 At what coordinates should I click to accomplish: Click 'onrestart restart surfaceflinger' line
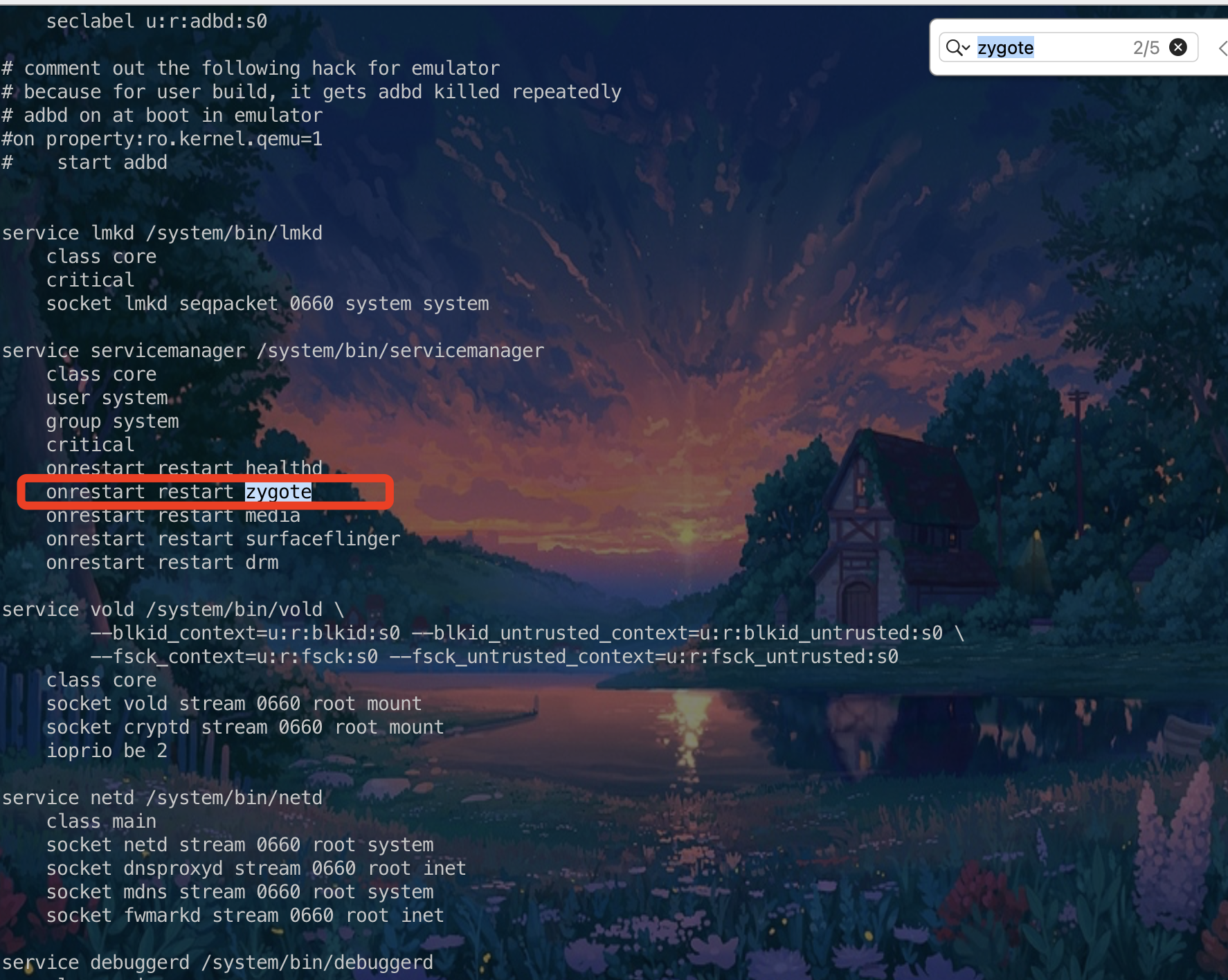(223, 539)
